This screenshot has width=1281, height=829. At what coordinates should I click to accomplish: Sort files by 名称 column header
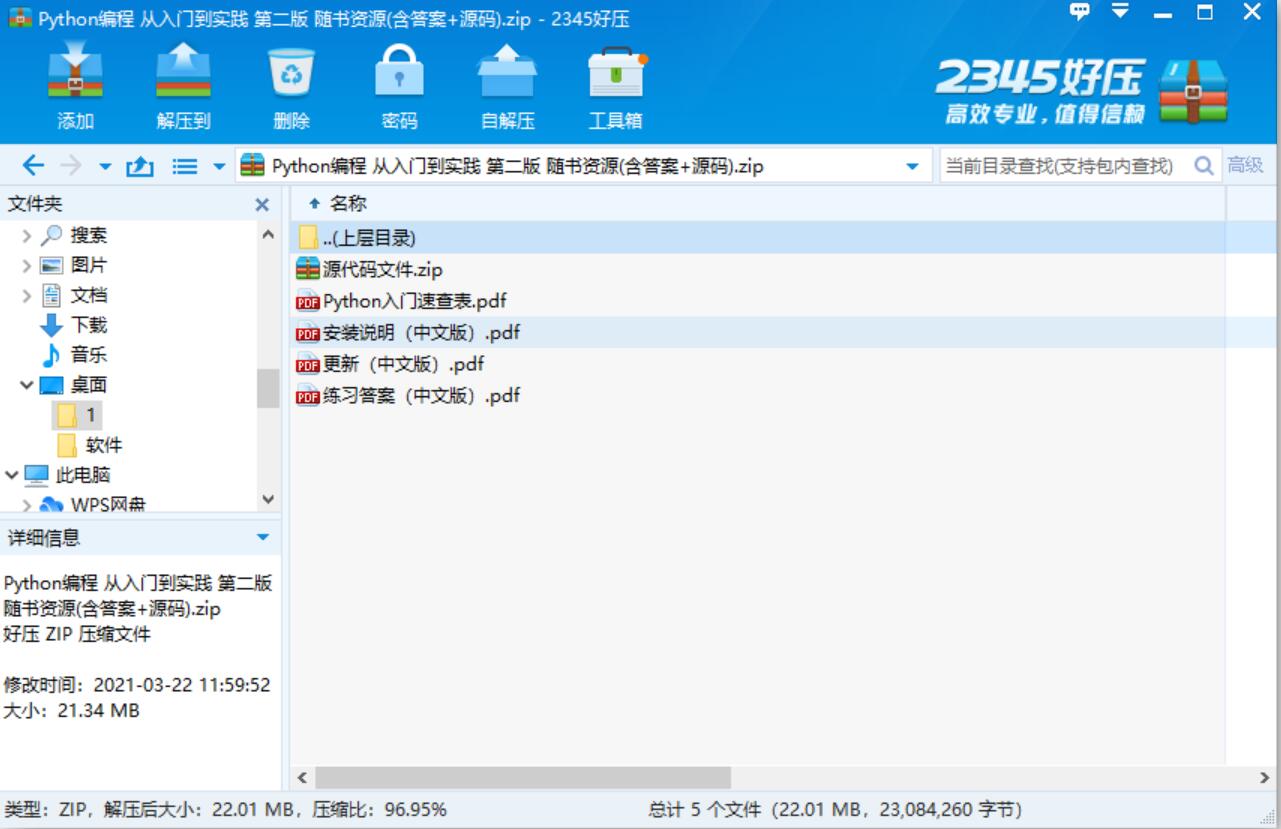pos(348,204)
